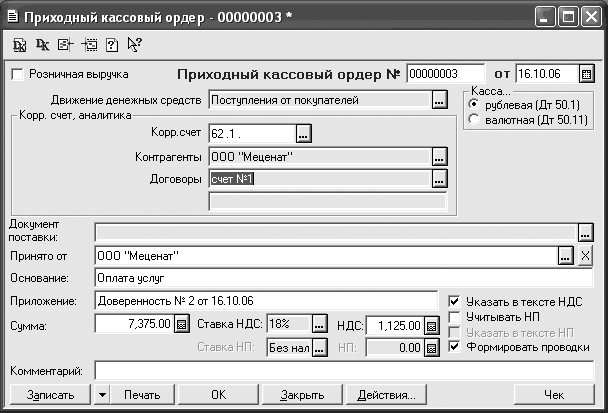The height and width of the screenshot is (413, 608).
Task: Click the first ДтКт postings toolbar icon
Action: point(19,44)
